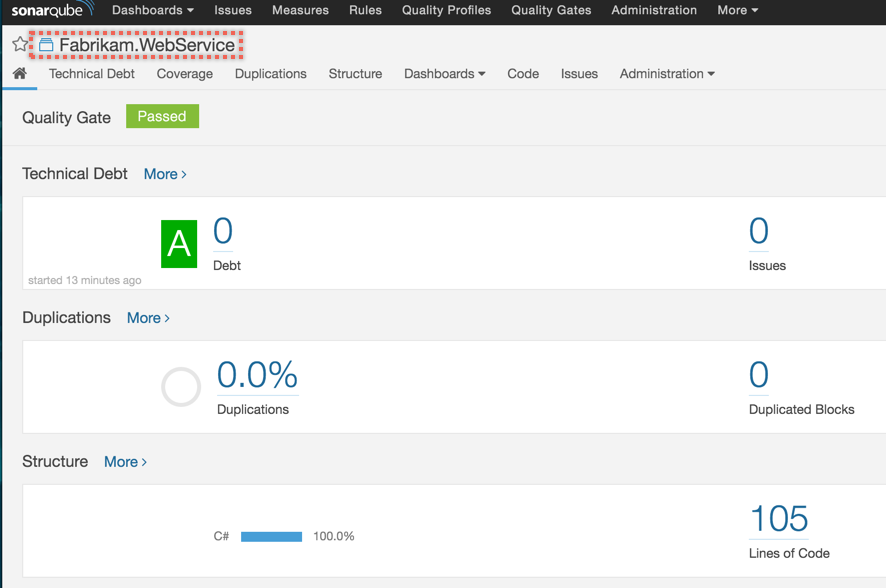
Task: Click the blue C# language bar
Action: [271, 537]
